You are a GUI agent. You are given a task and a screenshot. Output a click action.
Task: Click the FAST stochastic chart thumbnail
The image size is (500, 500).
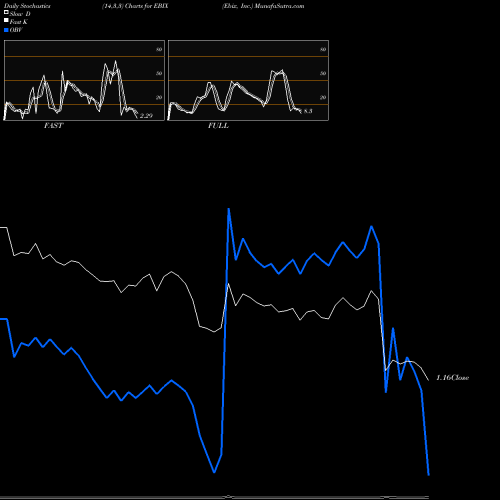(x=84, y=80)
